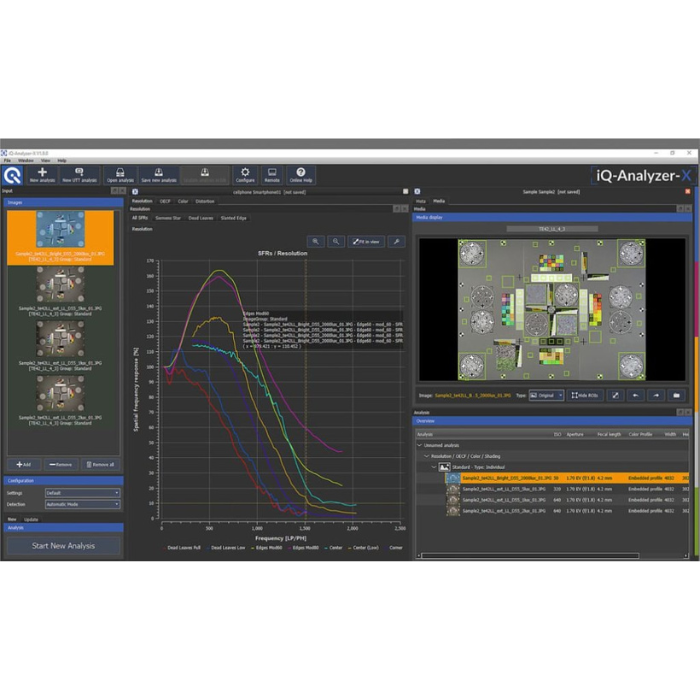Toggle Center (Low) legend entry
This screenshot has height=700, width=700.
click(x=363, y=548)
